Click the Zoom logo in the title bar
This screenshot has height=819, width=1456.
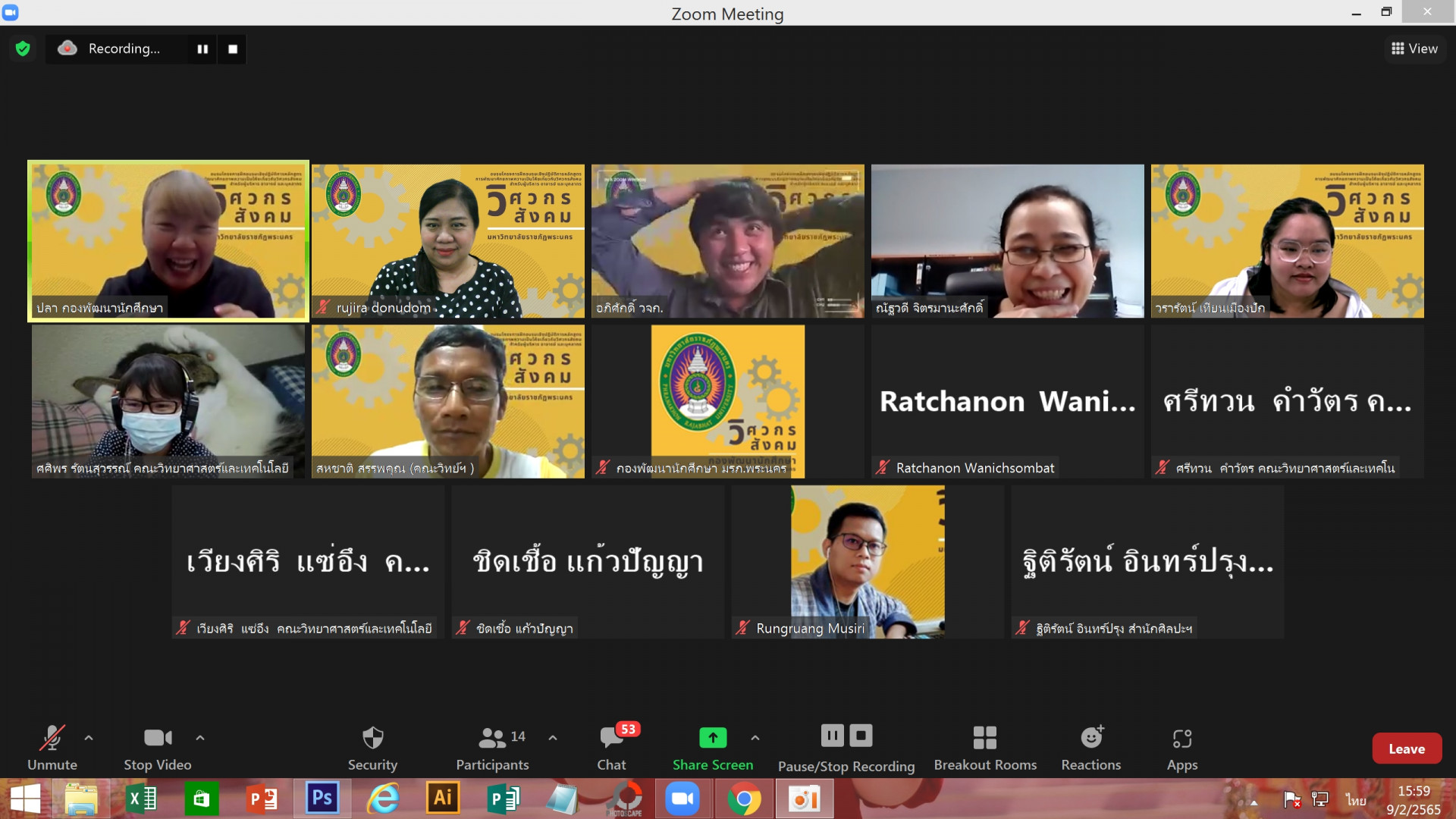[11, 12]
